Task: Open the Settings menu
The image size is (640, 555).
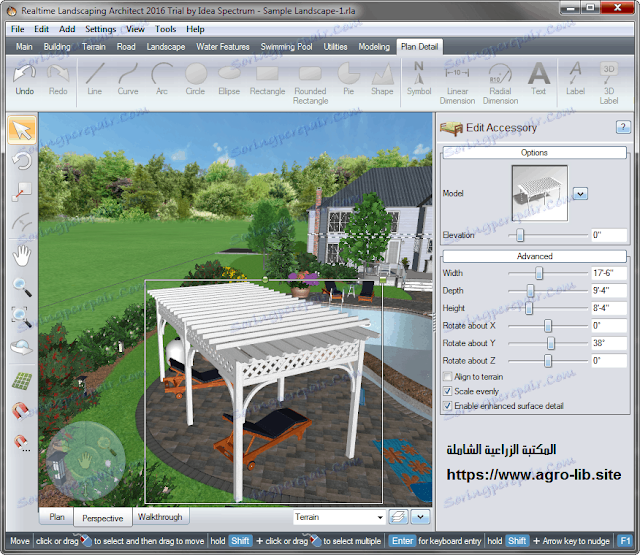Action: (x=100, y=29)
